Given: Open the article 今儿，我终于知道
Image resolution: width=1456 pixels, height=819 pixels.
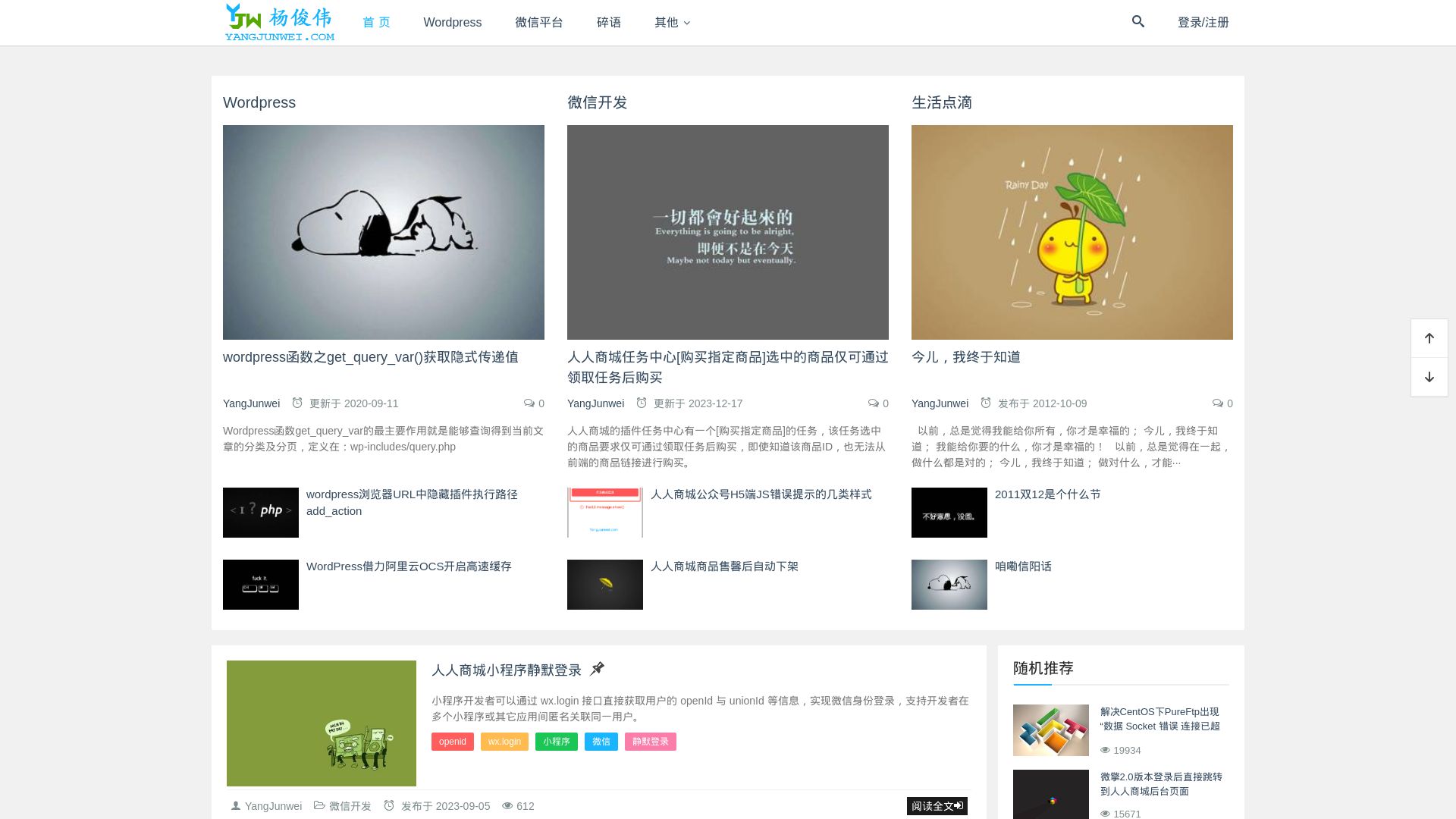Looking at the screenshot, I should click(966, 356).
